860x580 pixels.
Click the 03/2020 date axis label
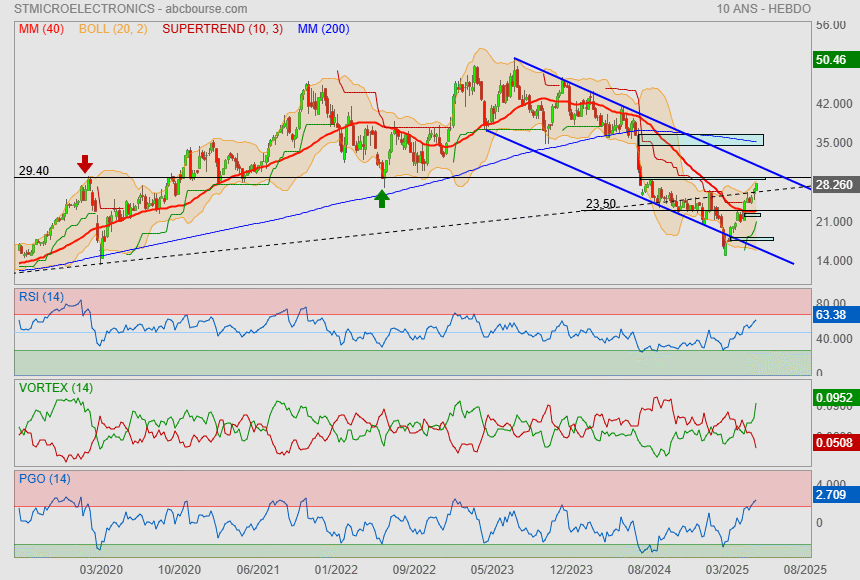101,570
